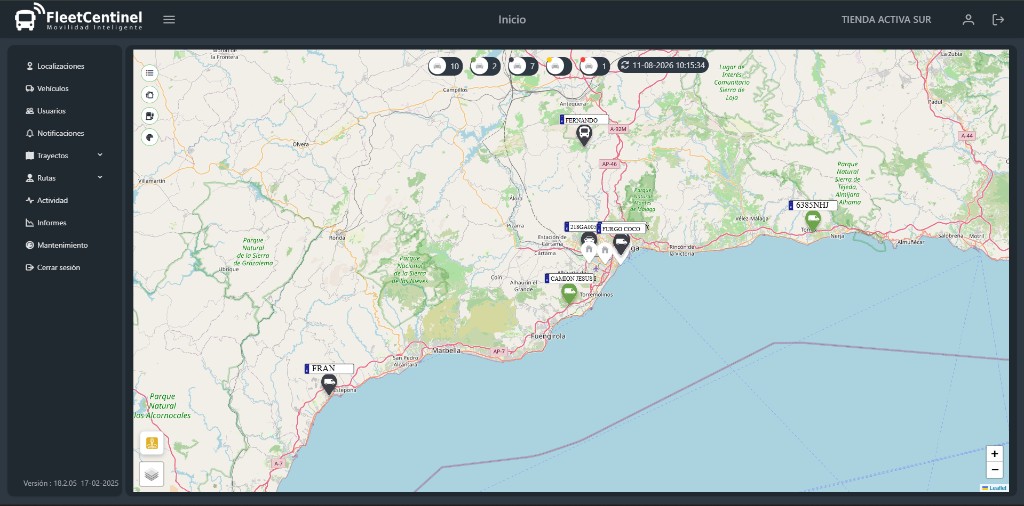The image size is (1024, 506).
Task: Expand the Trayectos submenu chevron
Action: pyautogui.click(x=100, y=155)
